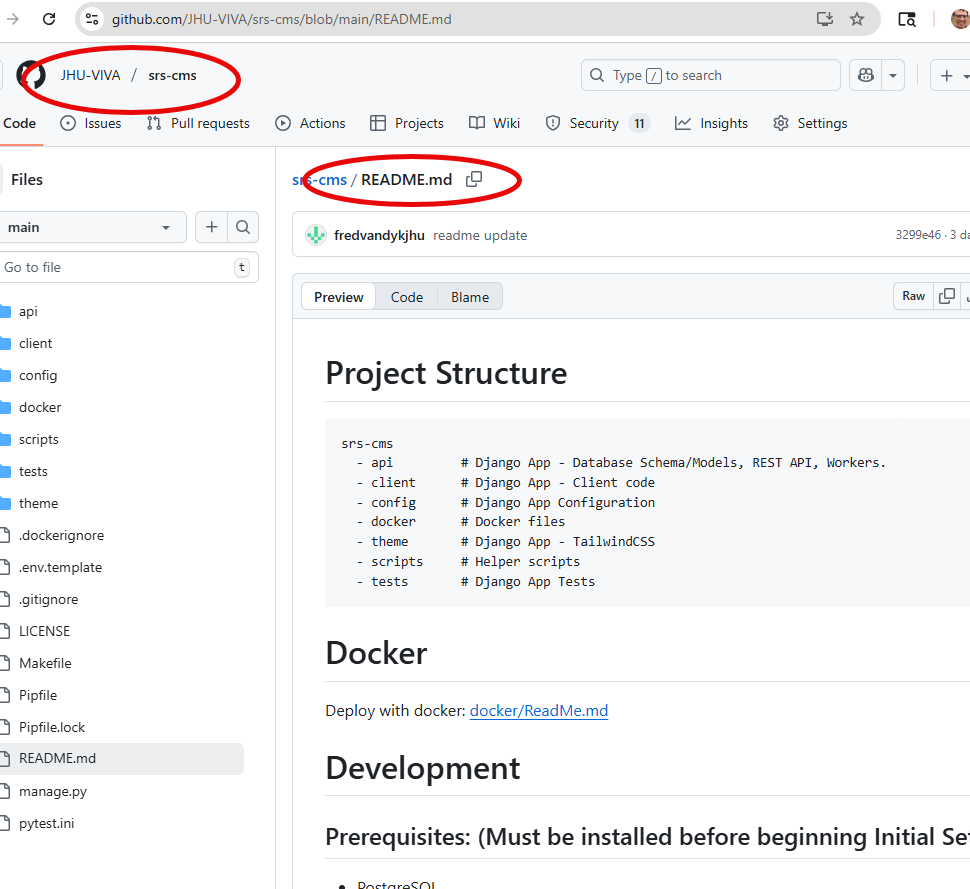Viewport: 970px width, 889px height.
Task: Click the copy raw file contents icon
Action: [947, 296]
